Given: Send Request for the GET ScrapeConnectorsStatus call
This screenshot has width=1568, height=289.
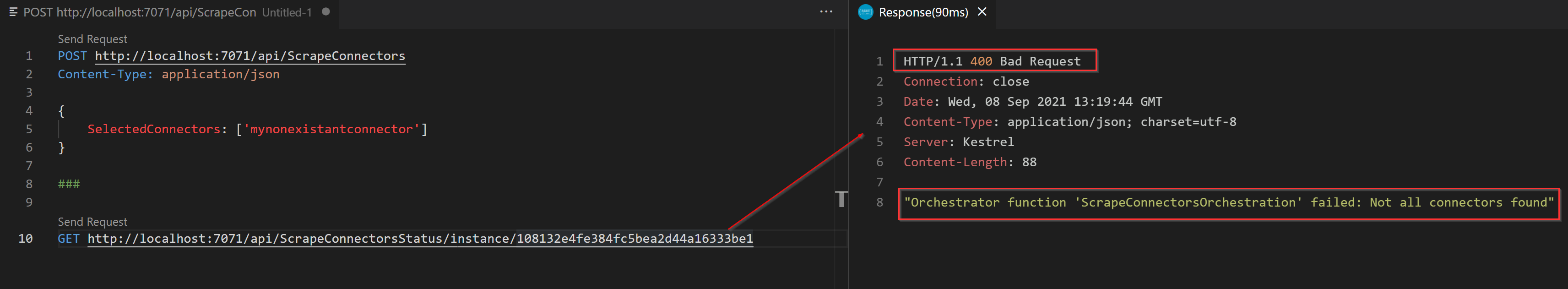Looking at the screenshot, I should coord(92,222).
